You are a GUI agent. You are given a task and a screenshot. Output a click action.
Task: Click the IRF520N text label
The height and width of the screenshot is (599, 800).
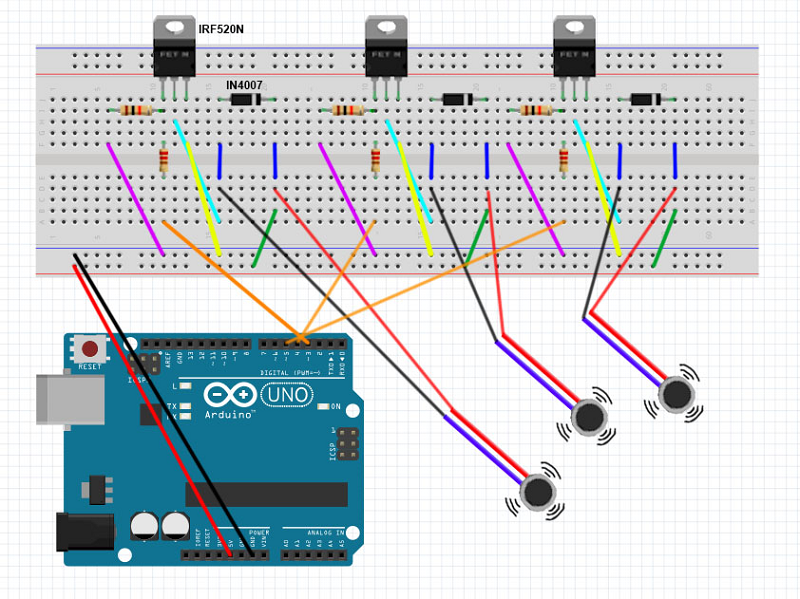(221, 30)
